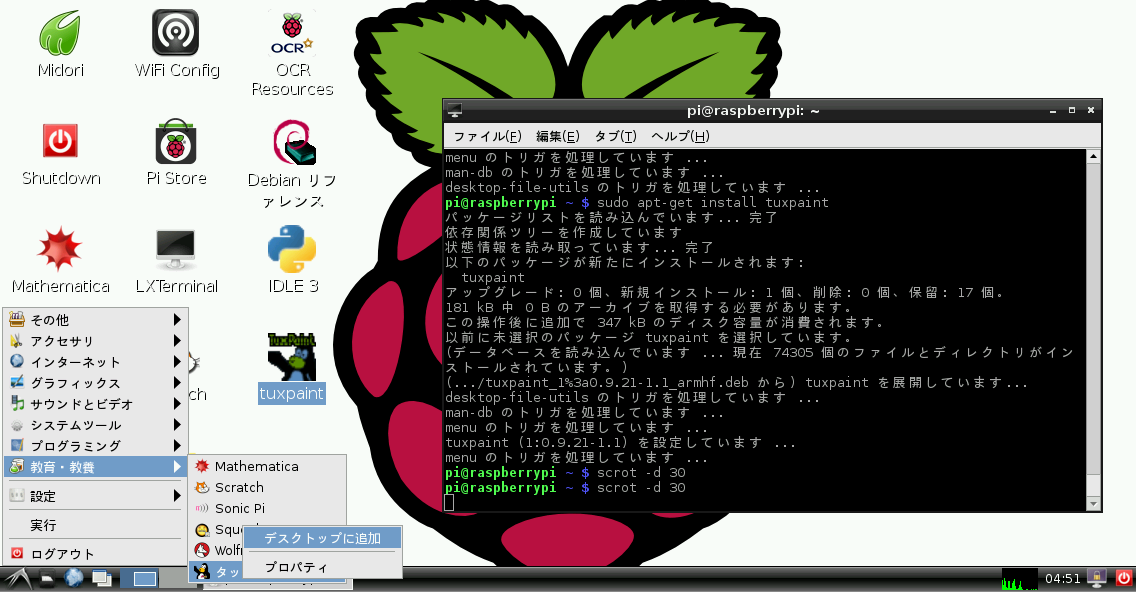Expand the 設定 menu category

[95, 496]
